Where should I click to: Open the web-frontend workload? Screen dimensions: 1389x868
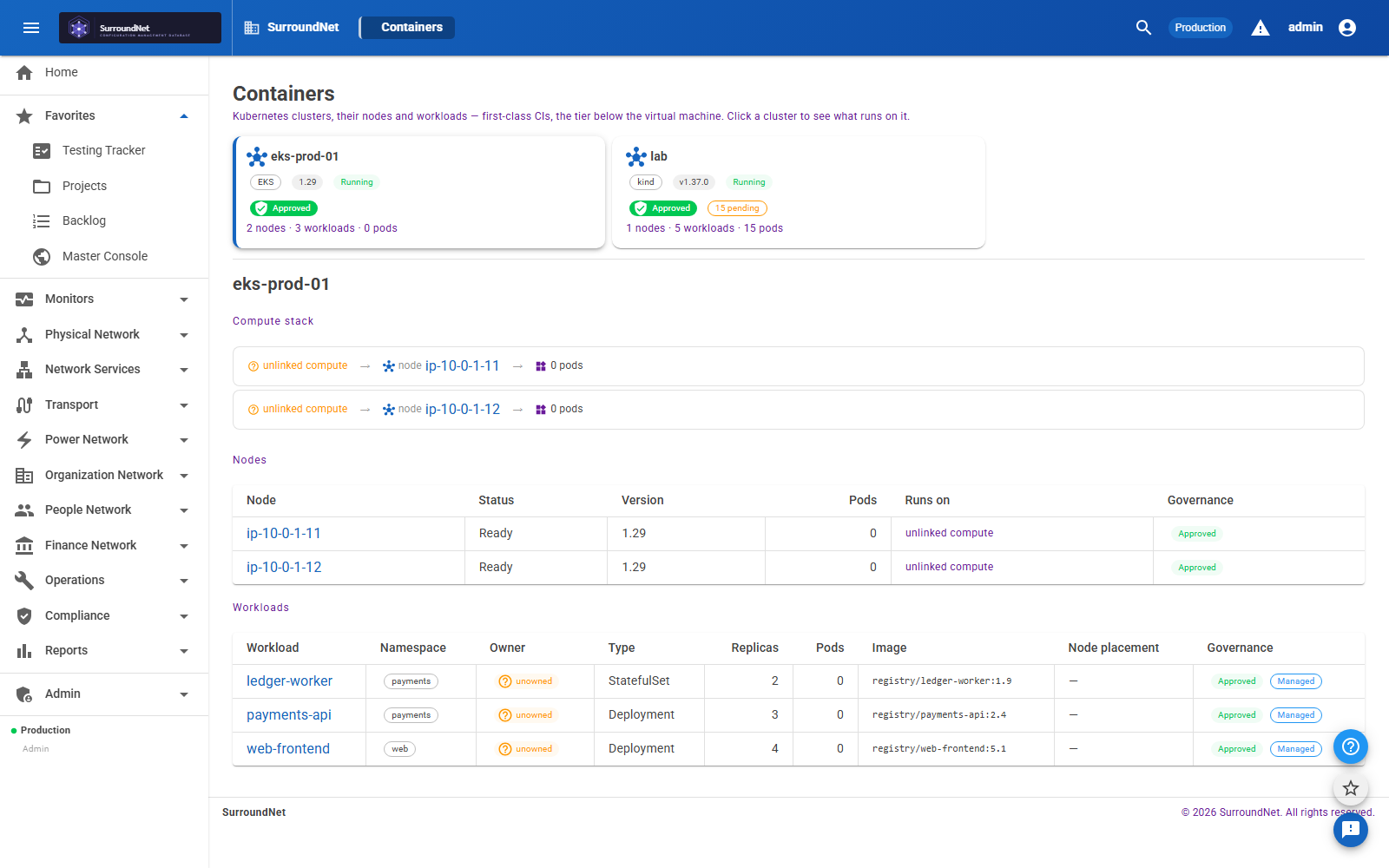(288, 749)
